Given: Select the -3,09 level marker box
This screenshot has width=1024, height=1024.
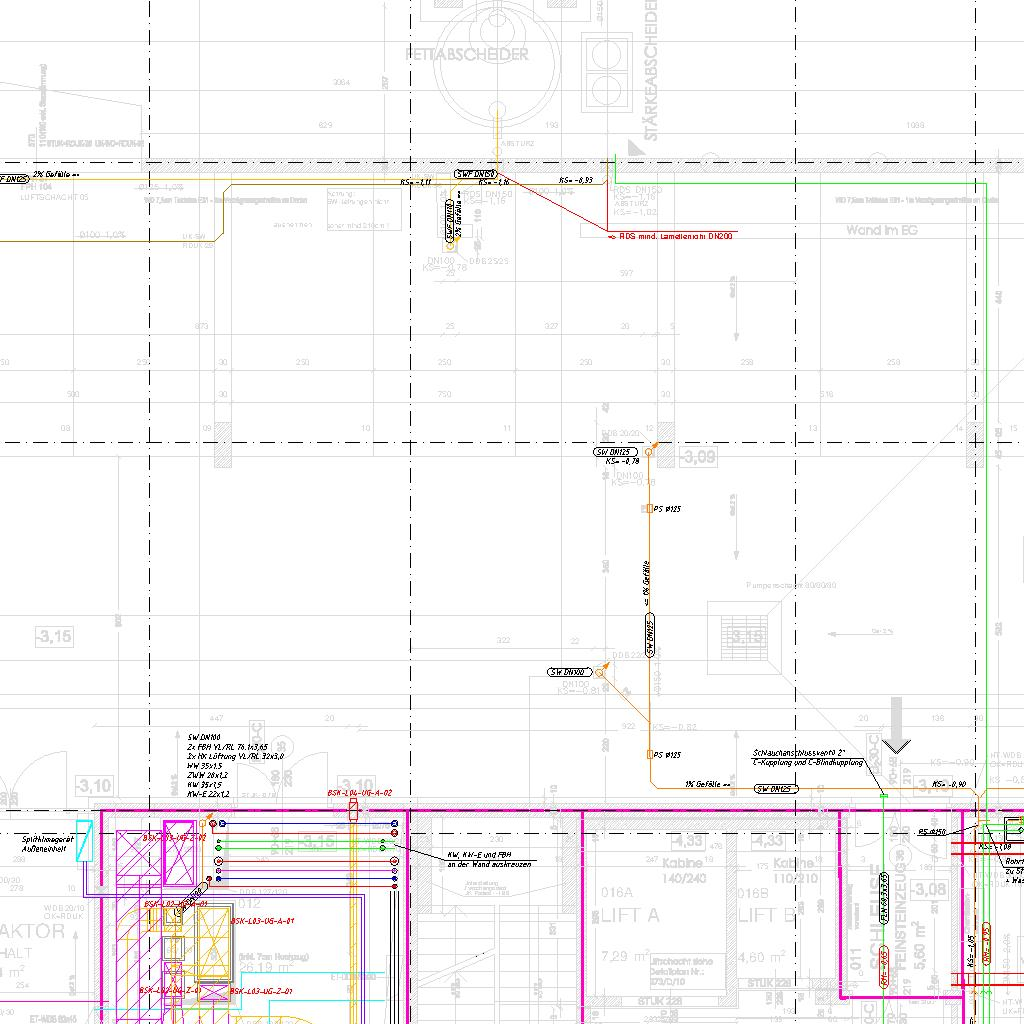Looking at the screenshot, I should pyautogui.click(x=698, y=456).
